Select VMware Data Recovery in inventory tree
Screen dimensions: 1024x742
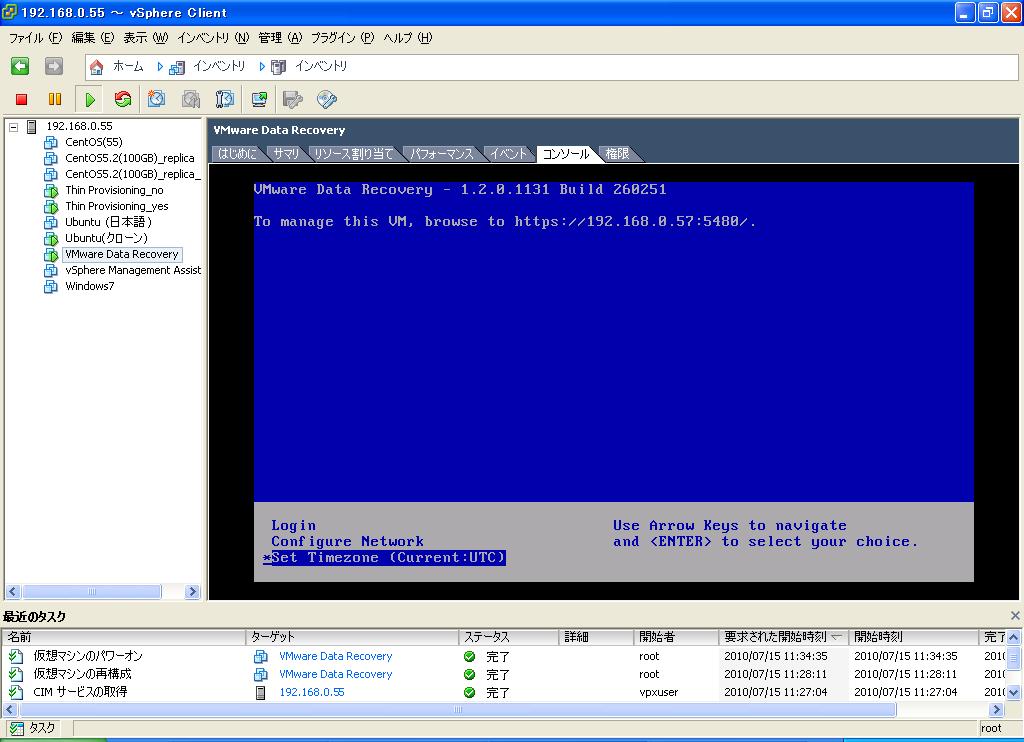(122, 254)
